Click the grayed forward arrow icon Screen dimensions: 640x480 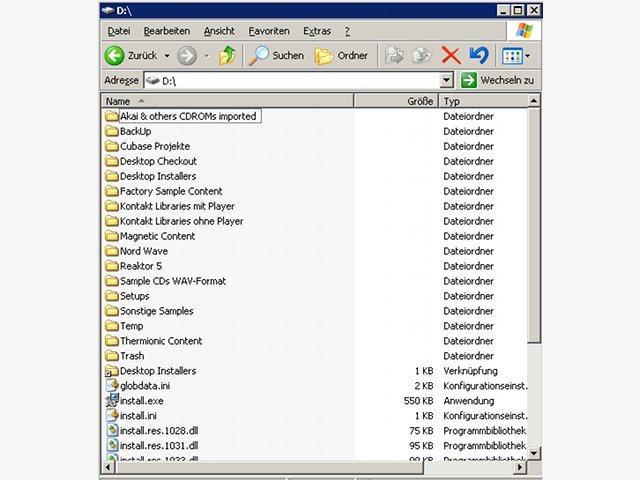pos(187,56)
